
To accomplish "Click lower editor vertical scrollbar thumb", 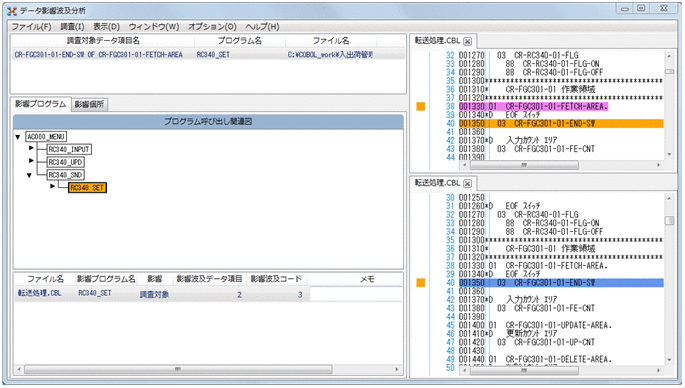I will 669,221.
